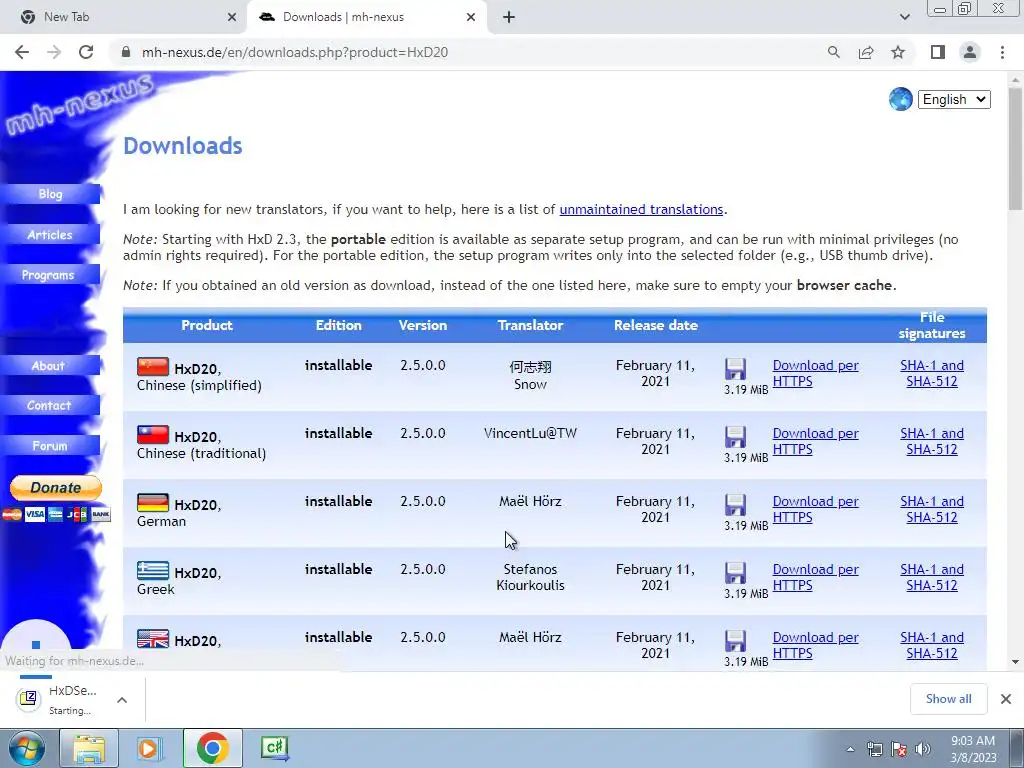Select the Downloads | mh-nexus tab

(367, 18)
